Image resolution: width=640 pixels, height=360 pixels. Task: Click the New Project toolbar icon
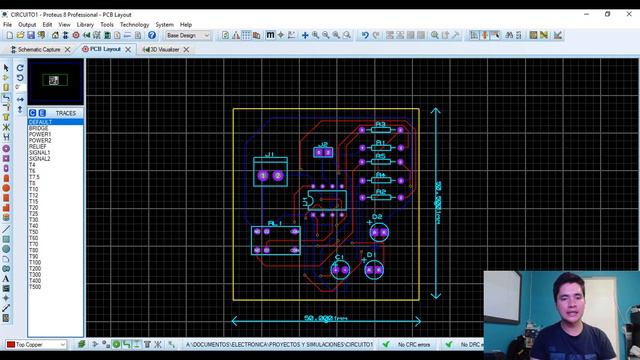tap(10, 36)
